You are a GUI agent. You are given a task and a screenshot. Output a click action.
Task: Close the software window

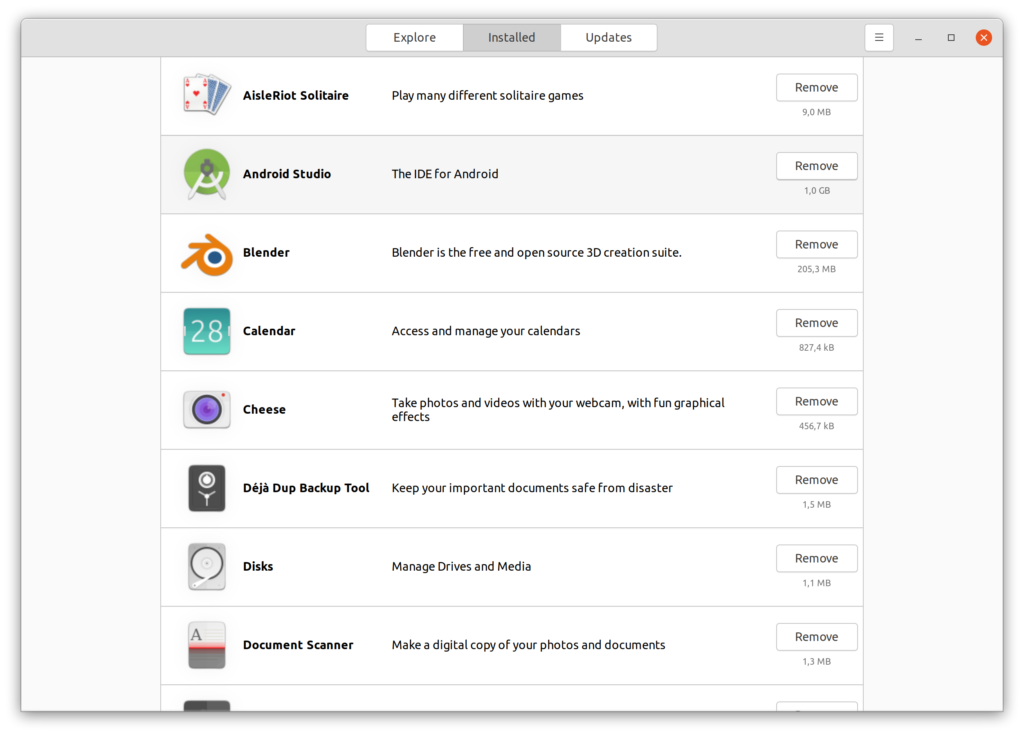coord(984,38)
